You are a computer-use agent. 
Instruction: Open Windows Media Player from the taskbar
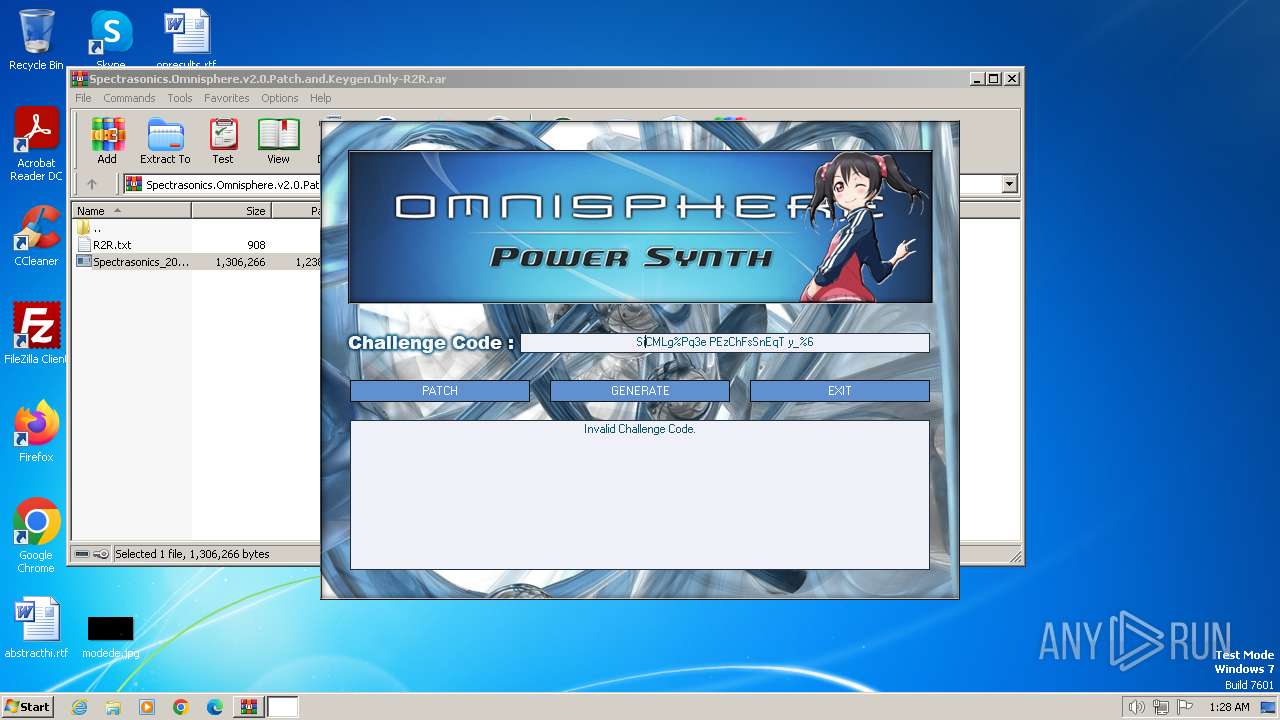pyautogui.click(x=147, y=707)
